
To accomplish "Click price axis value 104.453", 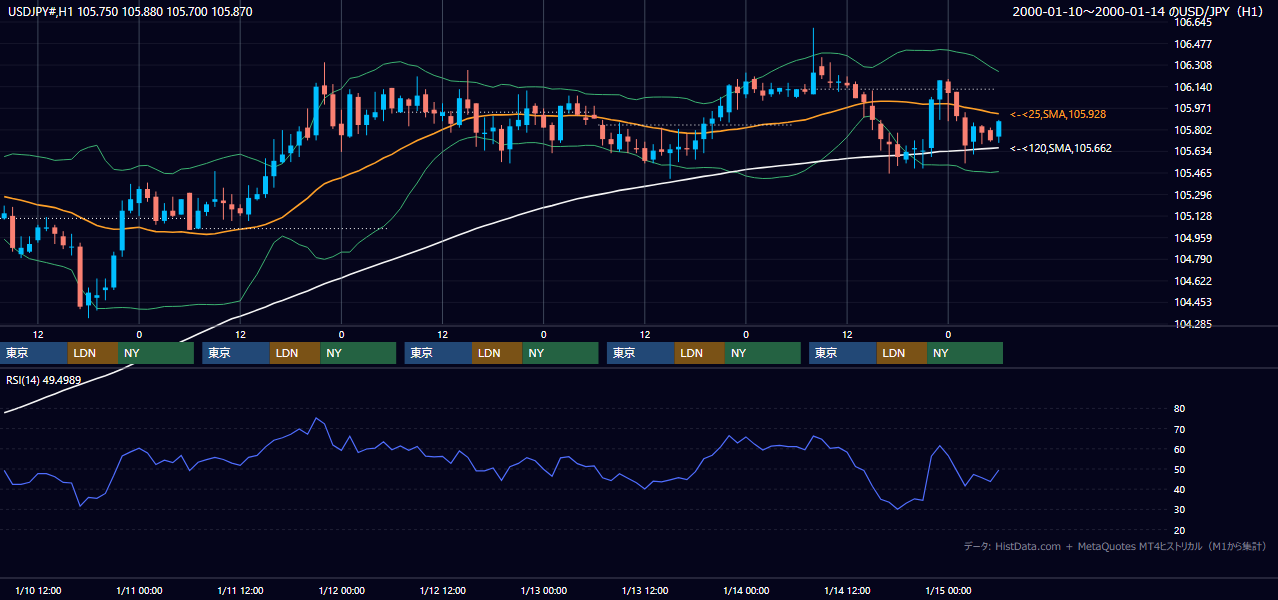I will [x=1194, y=302].
